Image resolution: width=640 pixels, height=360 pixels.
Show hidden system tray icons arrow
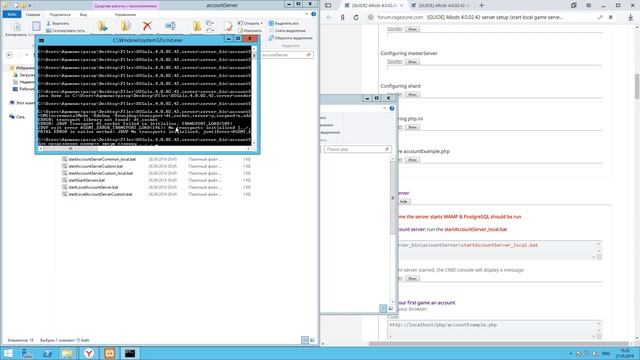(x=571, y=353)
